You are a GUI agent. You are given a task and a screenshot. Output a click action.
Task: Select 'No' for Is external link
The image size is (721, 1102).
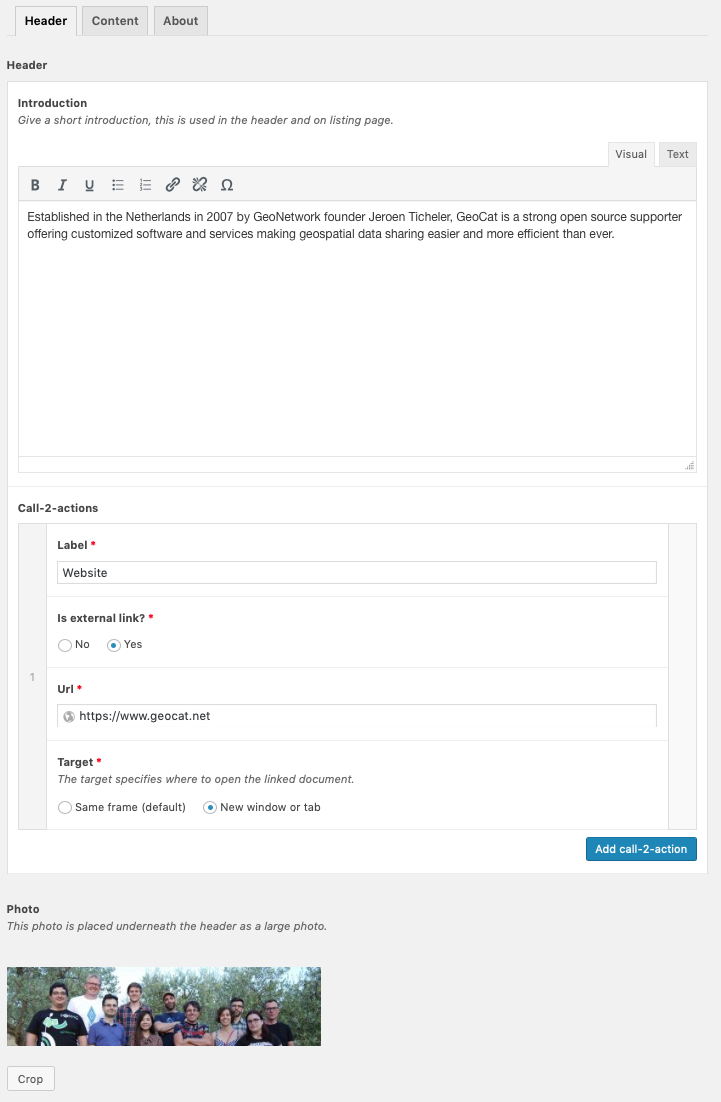(65, 645)
